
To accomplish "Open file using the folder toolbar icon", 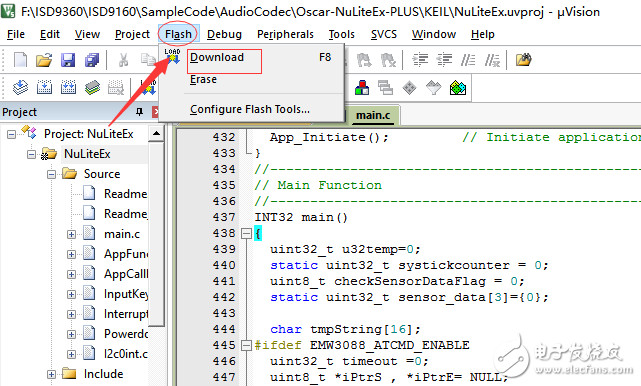I will coord(44,60).
